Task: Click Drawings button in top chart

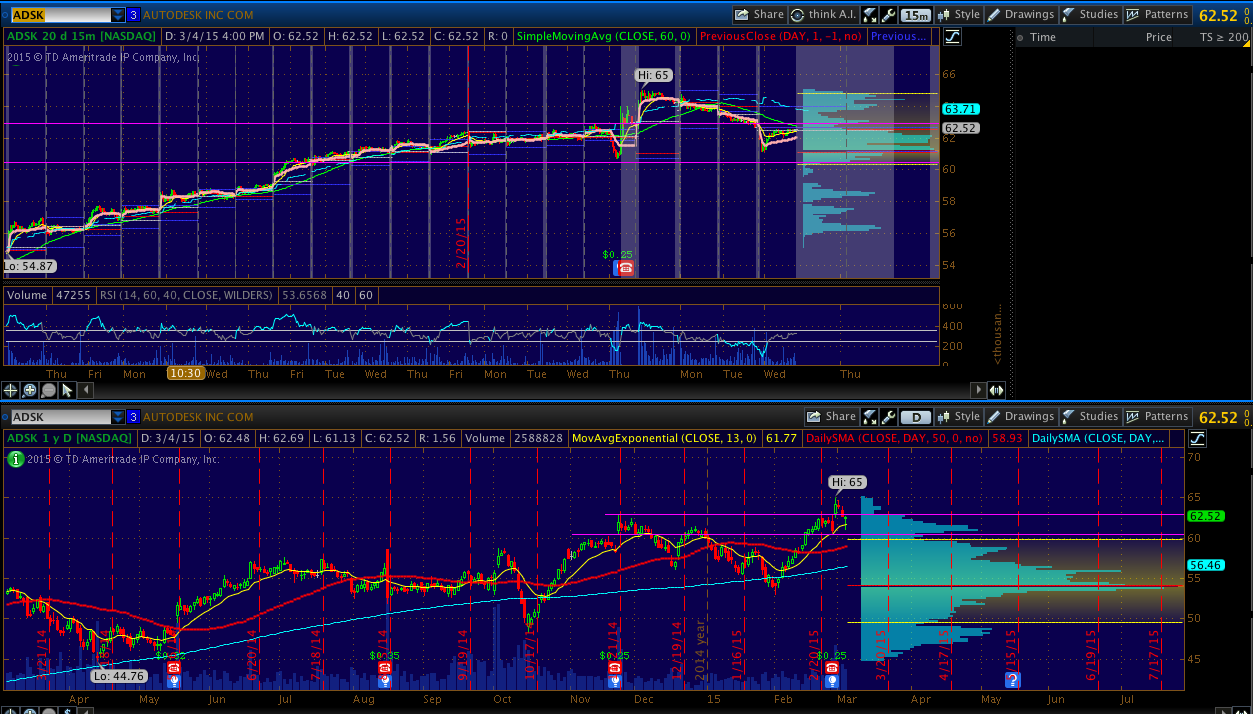Action: pyautogui.click(x=1021, y=15)
